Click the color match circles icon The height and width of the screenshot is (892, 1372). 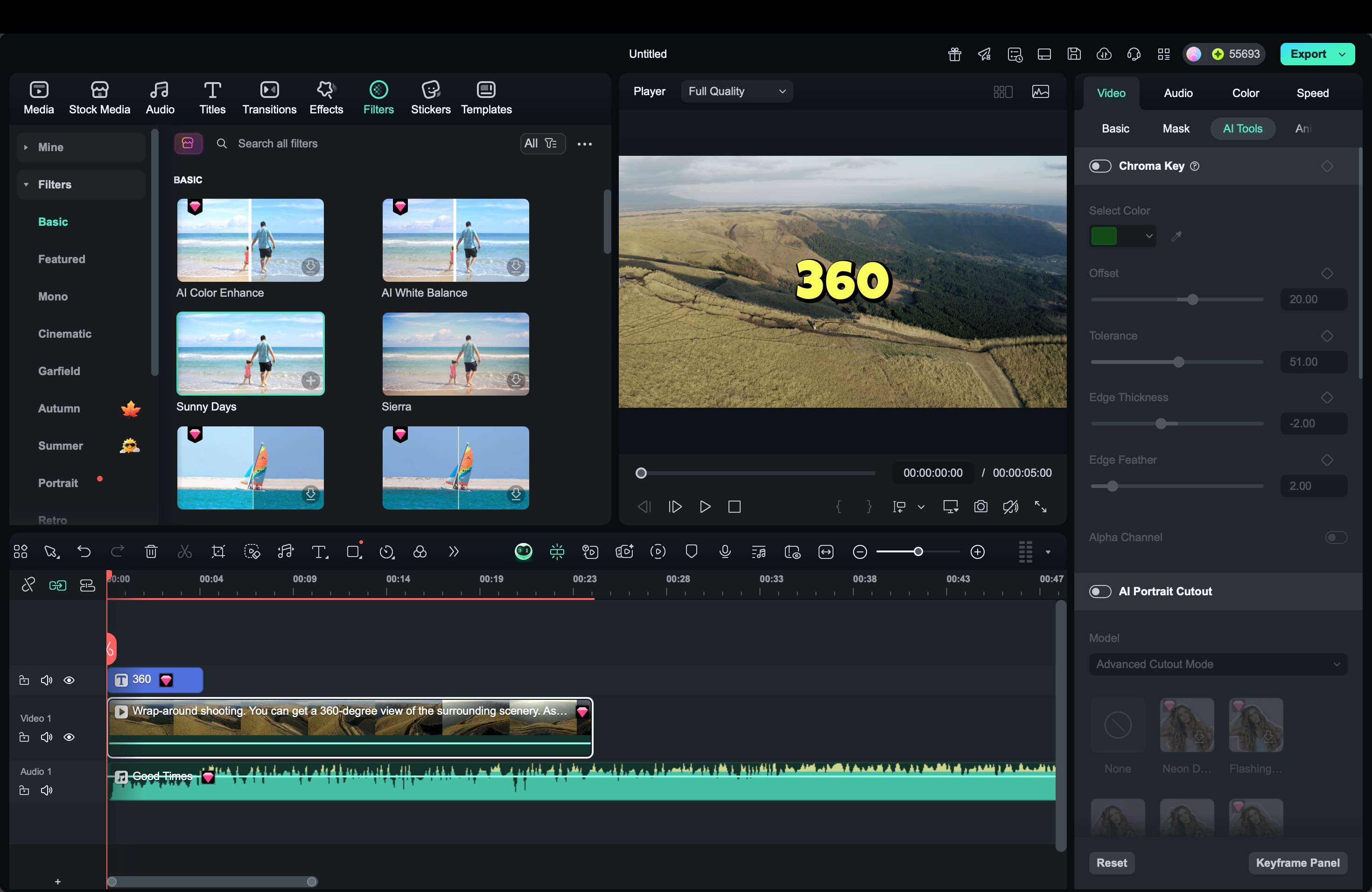click(x=420, y=551)
